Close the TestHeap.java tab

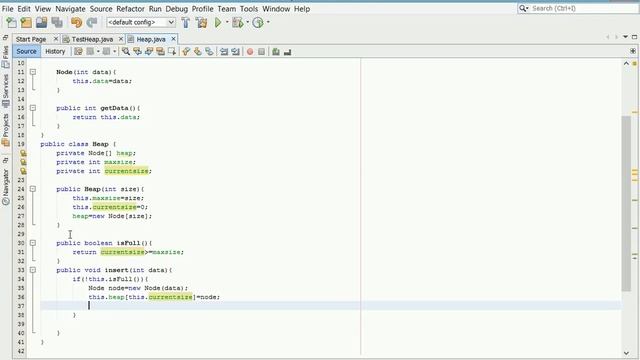(121, 39)
